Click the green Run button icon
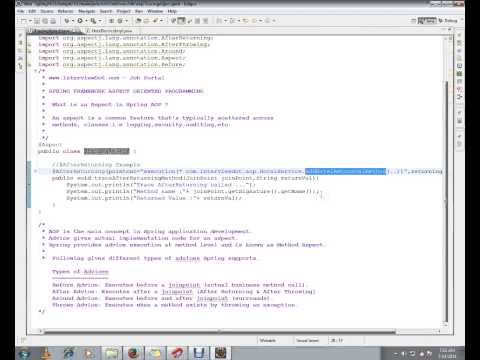The height and width of the screenshot is (360, 480). (80, 21)
